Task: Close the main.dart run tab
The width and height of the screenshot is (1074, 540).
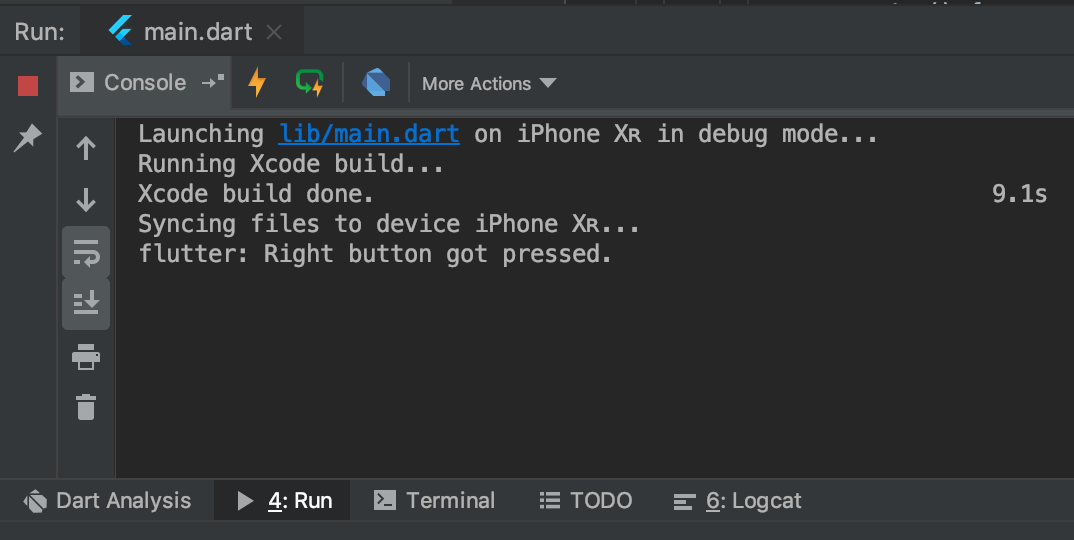Action: [274, 32]
